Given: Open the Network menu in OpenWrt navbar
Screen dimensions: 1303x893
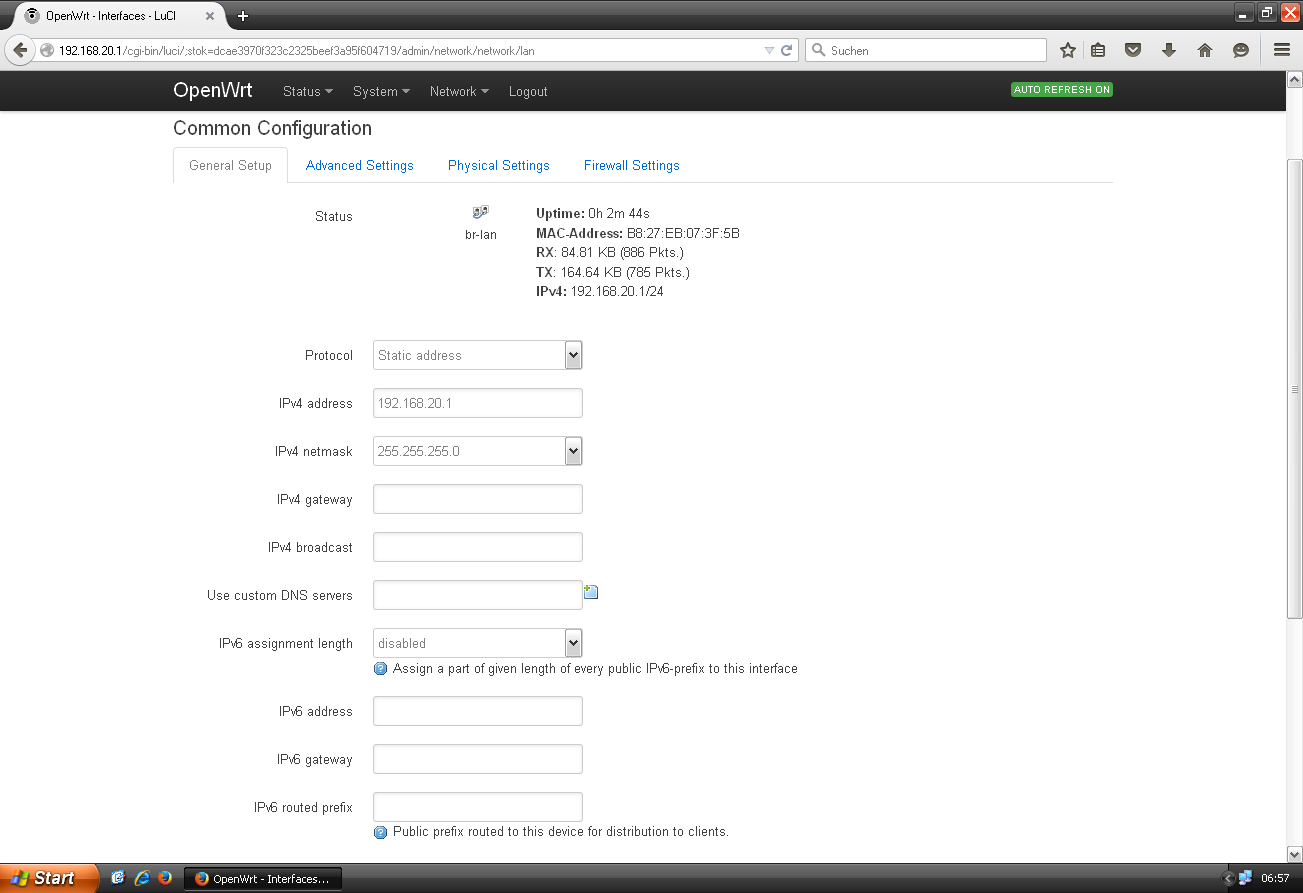Looking at the screenshot, I should point(458,91).
